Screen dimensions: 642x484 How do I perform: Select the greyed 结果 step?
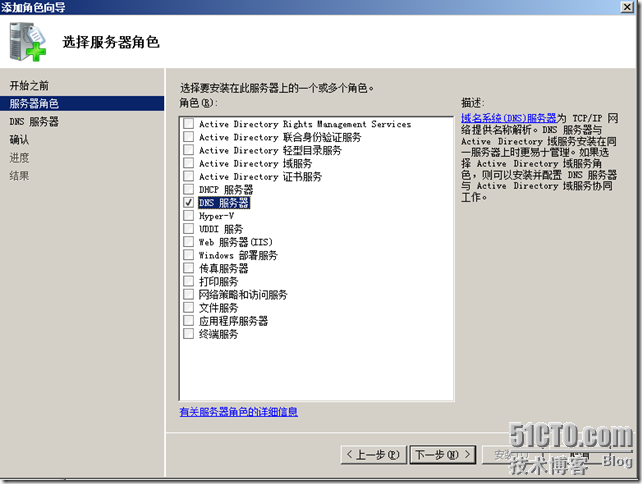click(19, 176)
